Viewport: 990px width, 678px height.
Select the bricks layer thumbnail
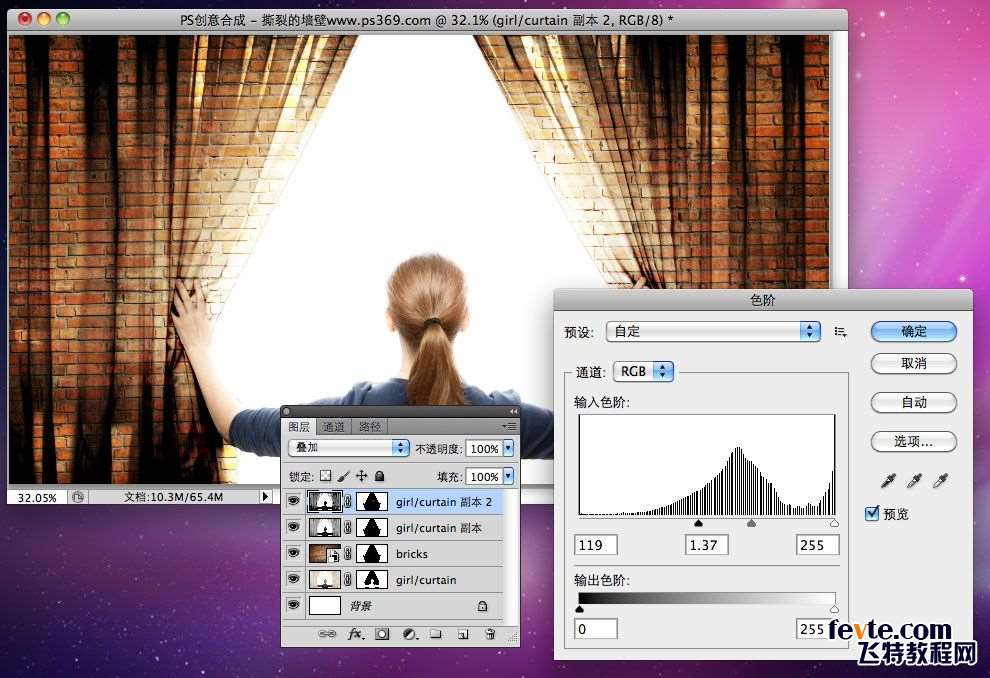click(x=325, y=554)
